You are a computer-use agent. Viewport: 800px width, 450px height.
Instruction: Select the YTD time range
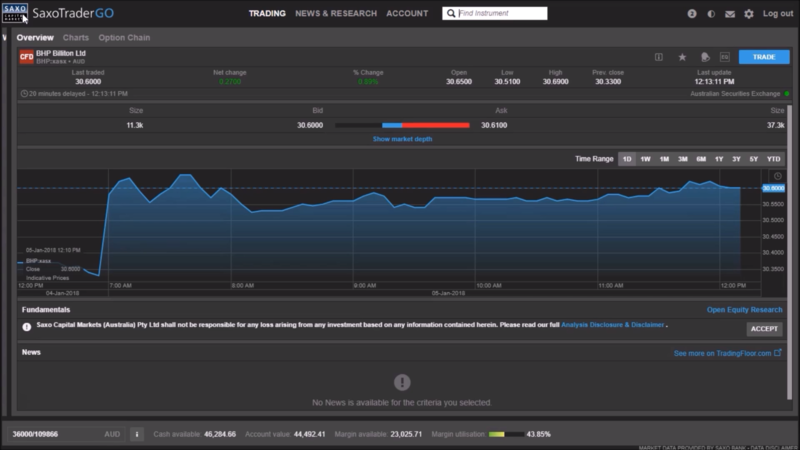773,159
